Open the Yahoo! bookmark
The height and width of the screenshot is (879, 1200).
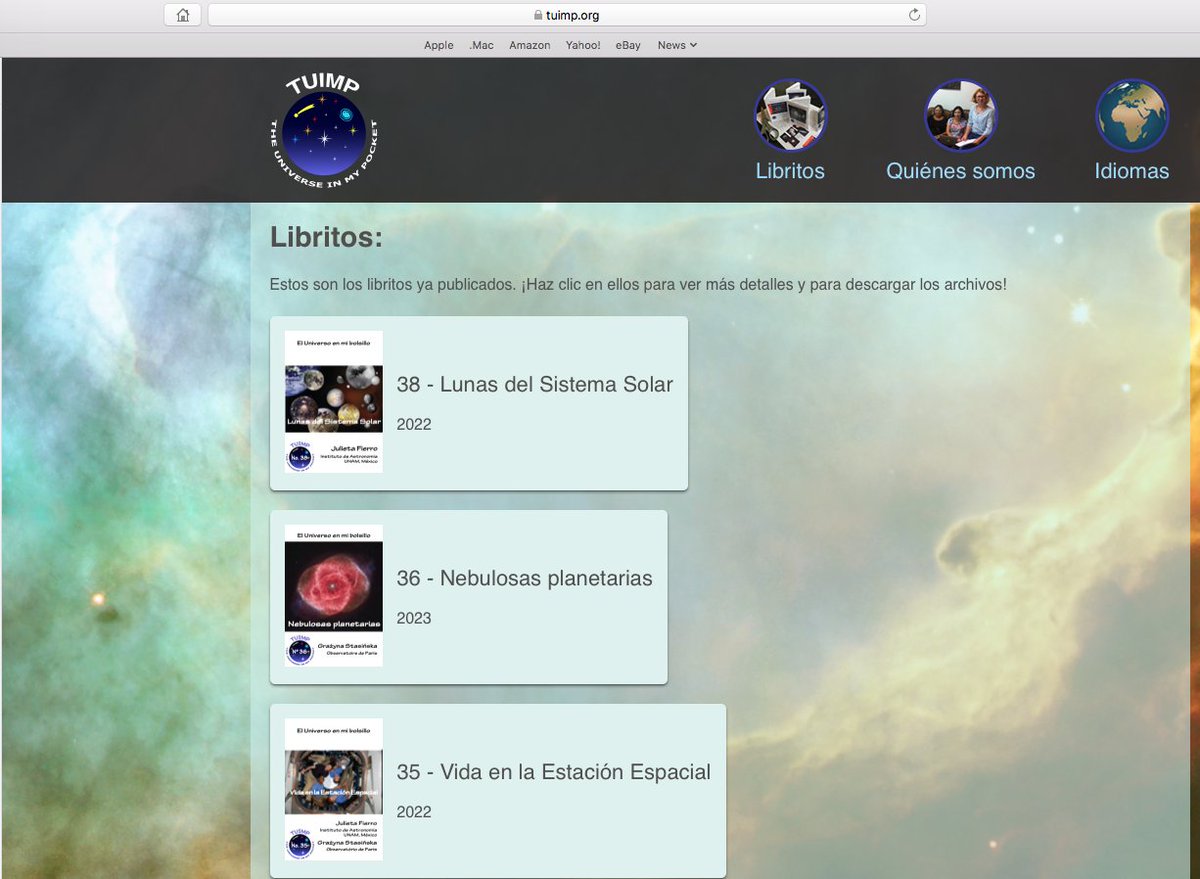click(x=583, y=45)
